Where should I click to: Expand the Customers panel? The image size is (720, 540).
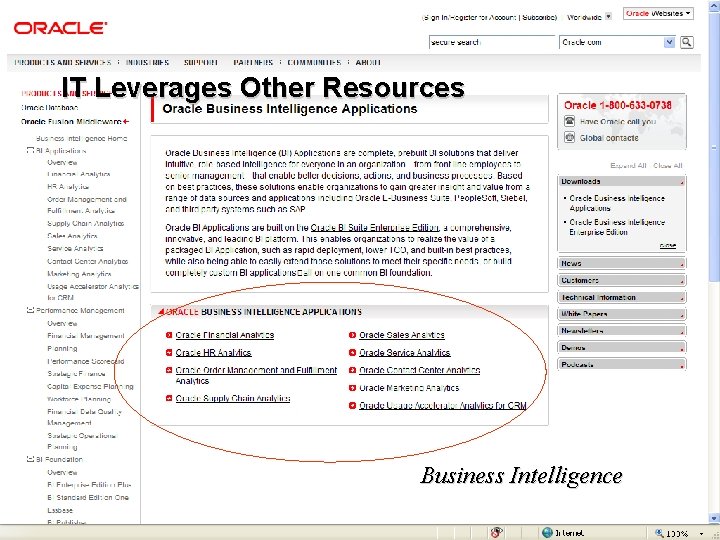tap(622, 280)
